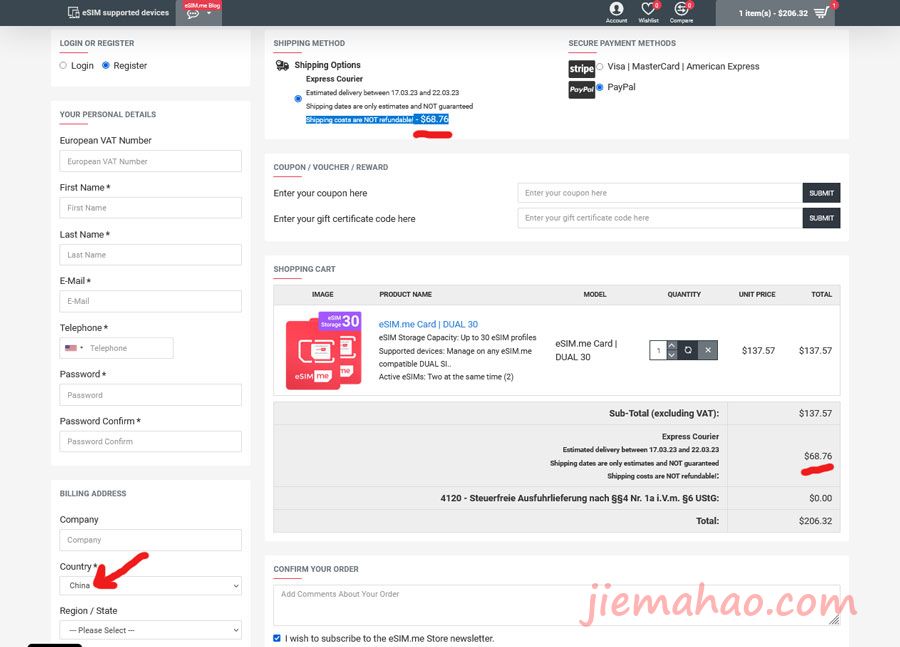This screenshot has width=900, height=647.
Task: Click the Steuerfreie Ausfuhrlieferung tax row text
Action: pos(580,498)
